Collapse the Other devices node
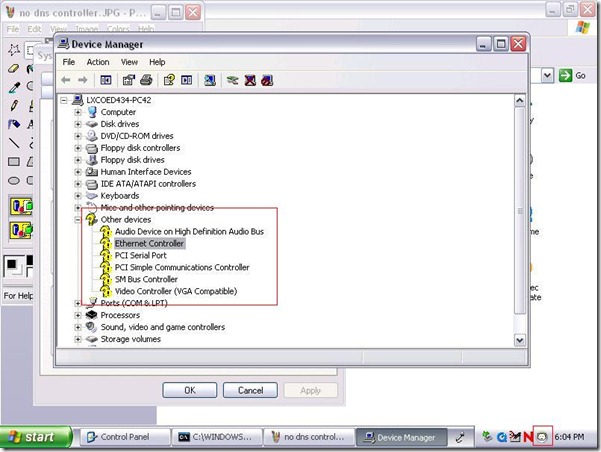The image size is (601, 452). 78,220
